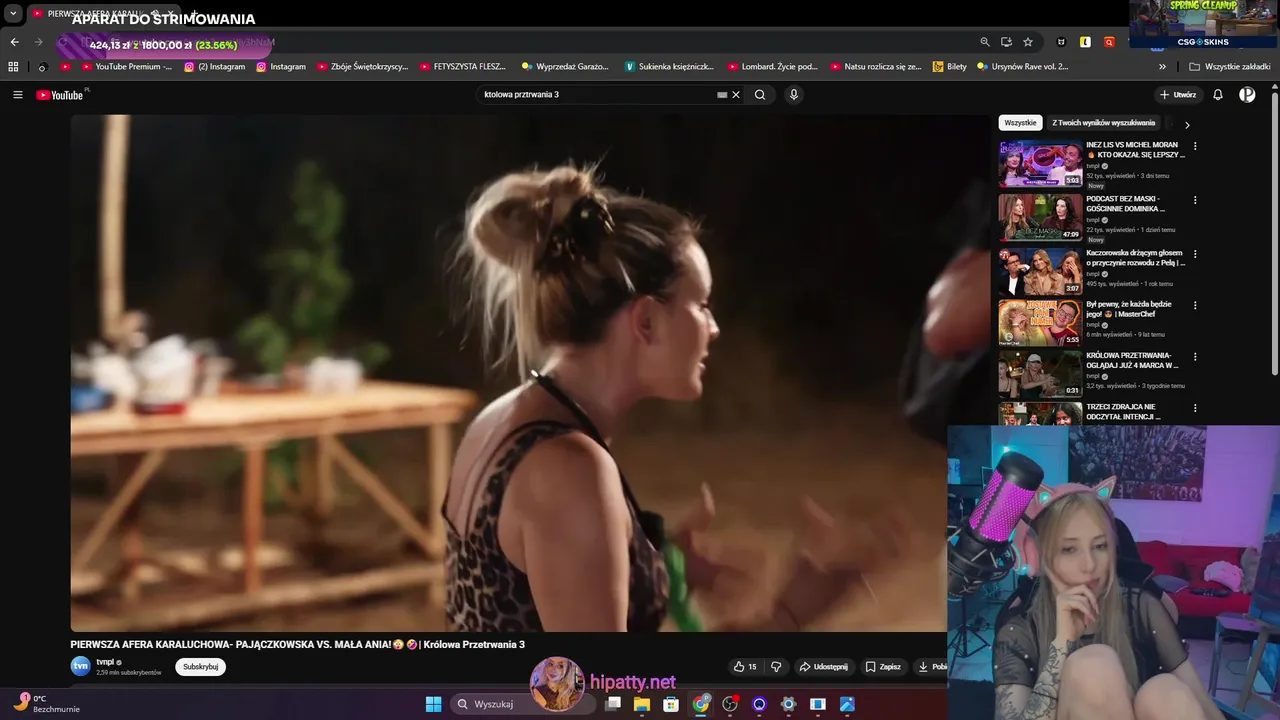Show more filter chips with right arrow

1187,125
